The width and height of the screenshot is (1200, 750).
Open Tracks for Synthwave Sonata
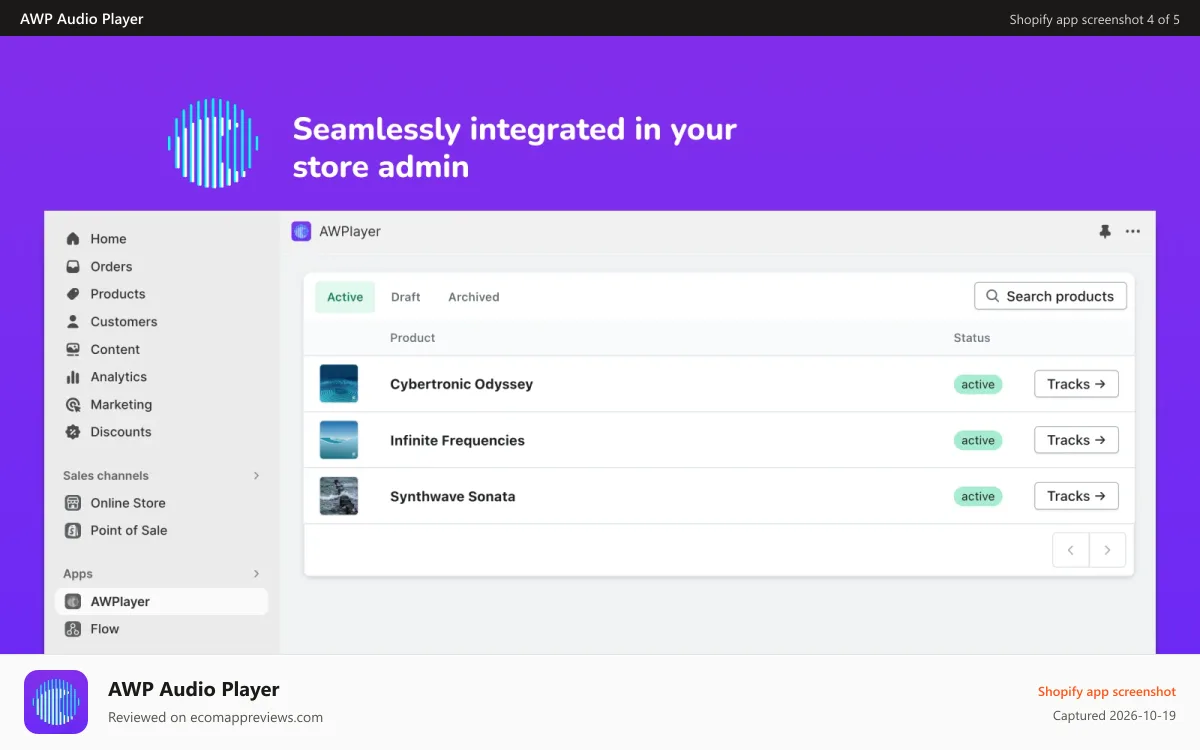point(1076,496)
